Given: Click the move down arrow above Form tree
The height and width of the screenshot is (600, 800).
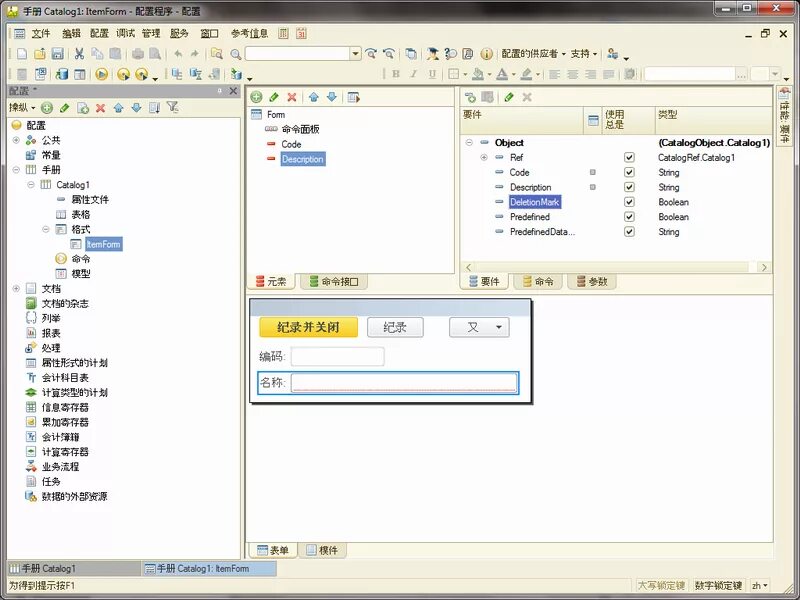Looking at the screenshot, I should pyautogui.click(x=332, y=97).
